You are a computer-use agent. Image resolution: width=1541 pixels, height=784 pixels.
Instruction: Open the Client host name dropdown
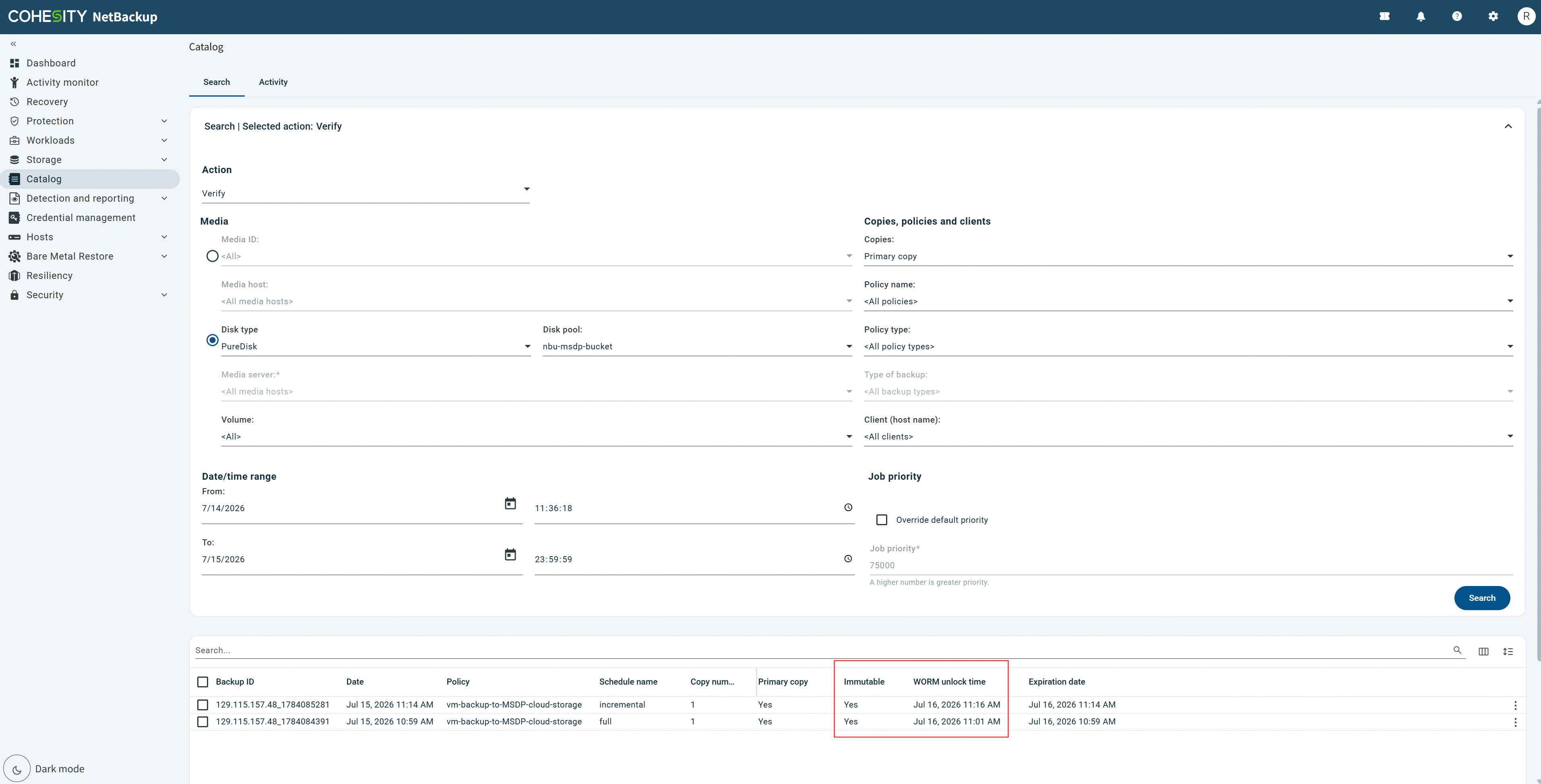coord(1188,437)
